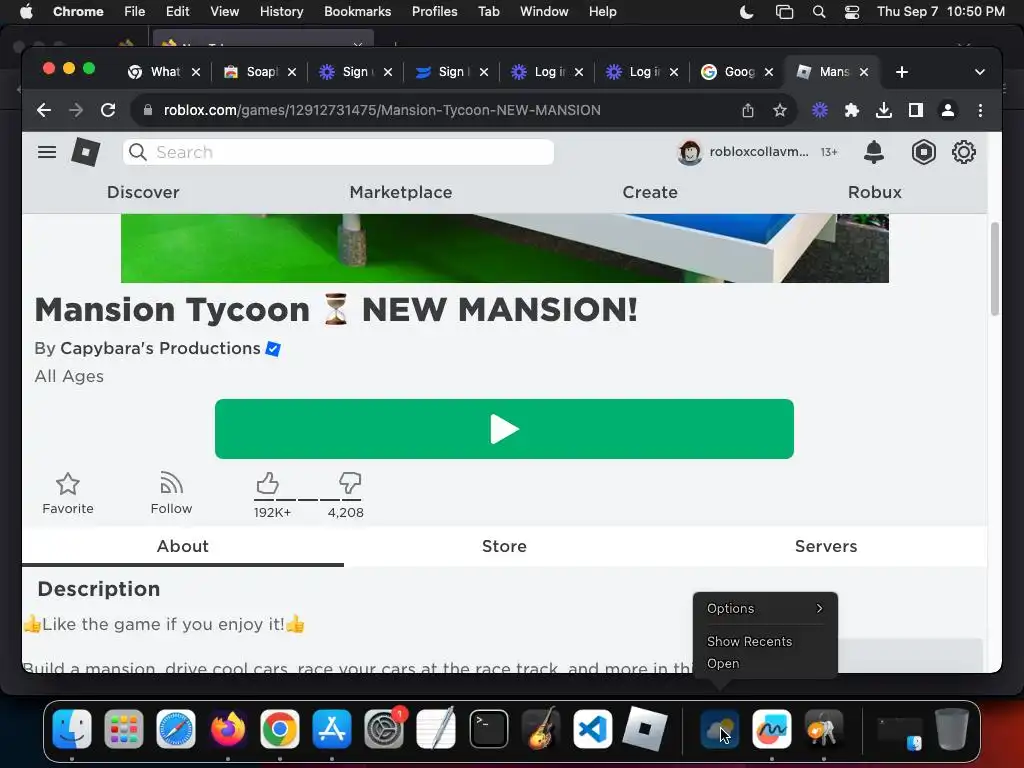Click the Search field in Roblox

coord(338,152)
